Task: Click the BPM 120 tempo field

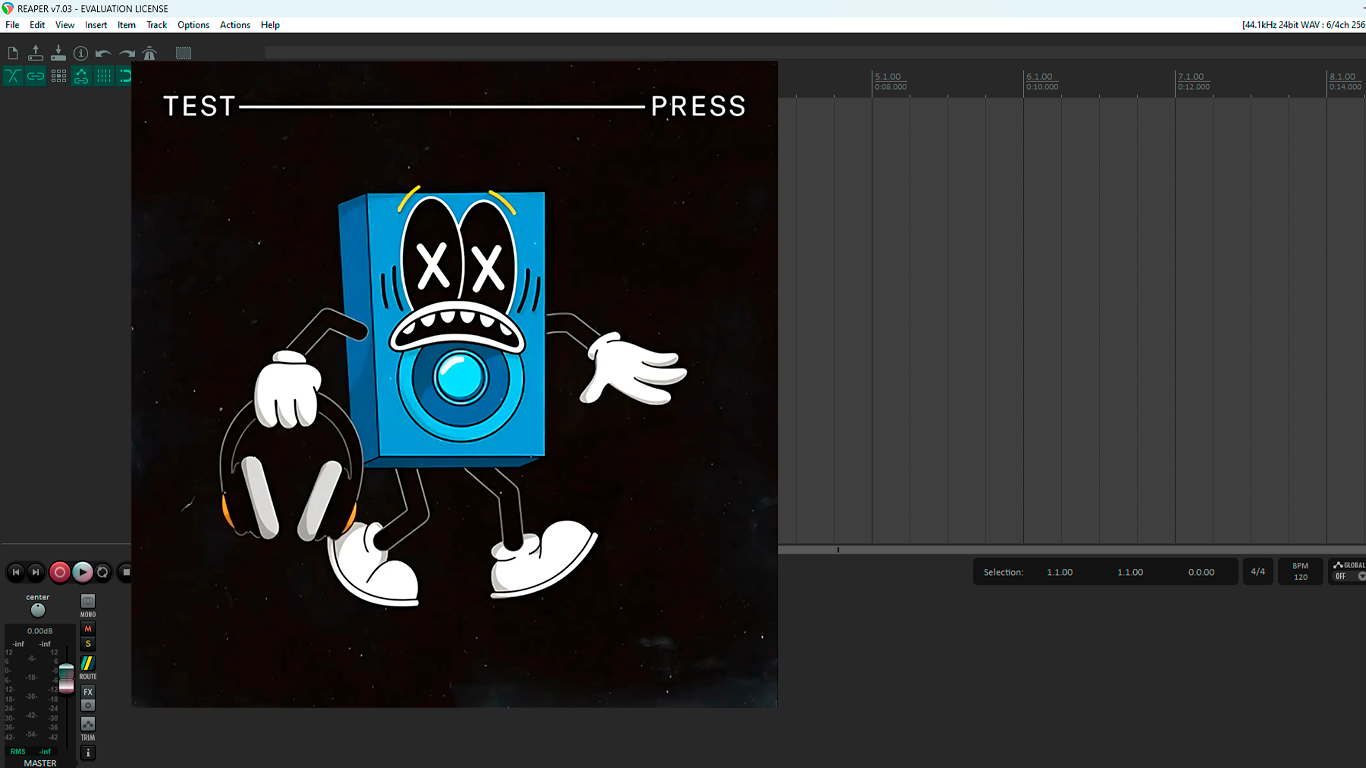Action: [x=1300, y=572]
